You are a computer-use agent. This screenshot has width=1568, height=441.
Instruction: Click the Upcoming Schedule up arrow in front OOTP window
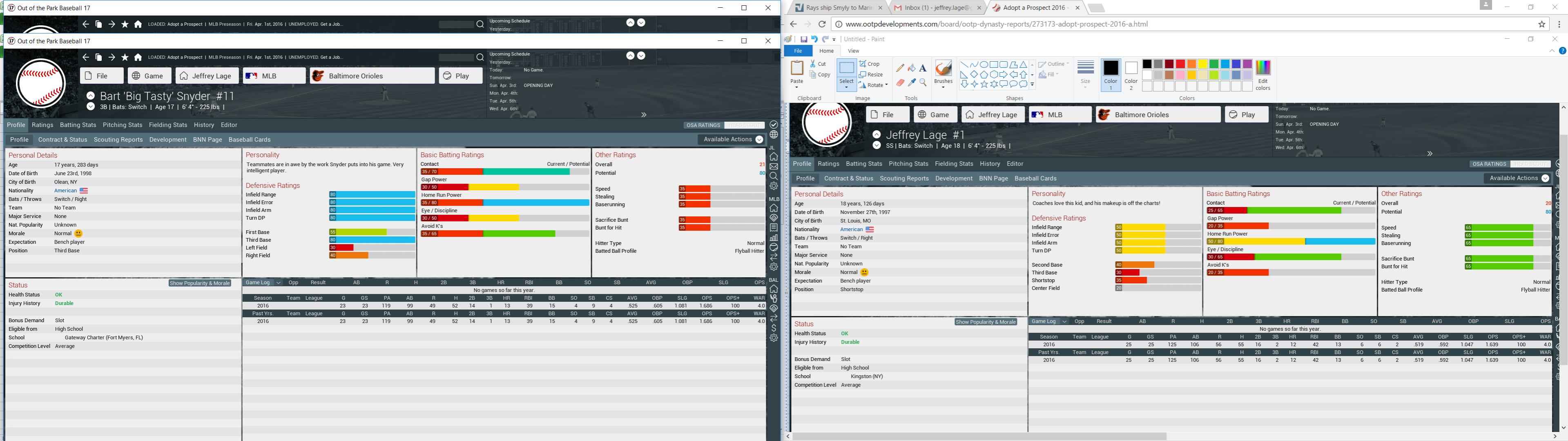click(630, 56)
